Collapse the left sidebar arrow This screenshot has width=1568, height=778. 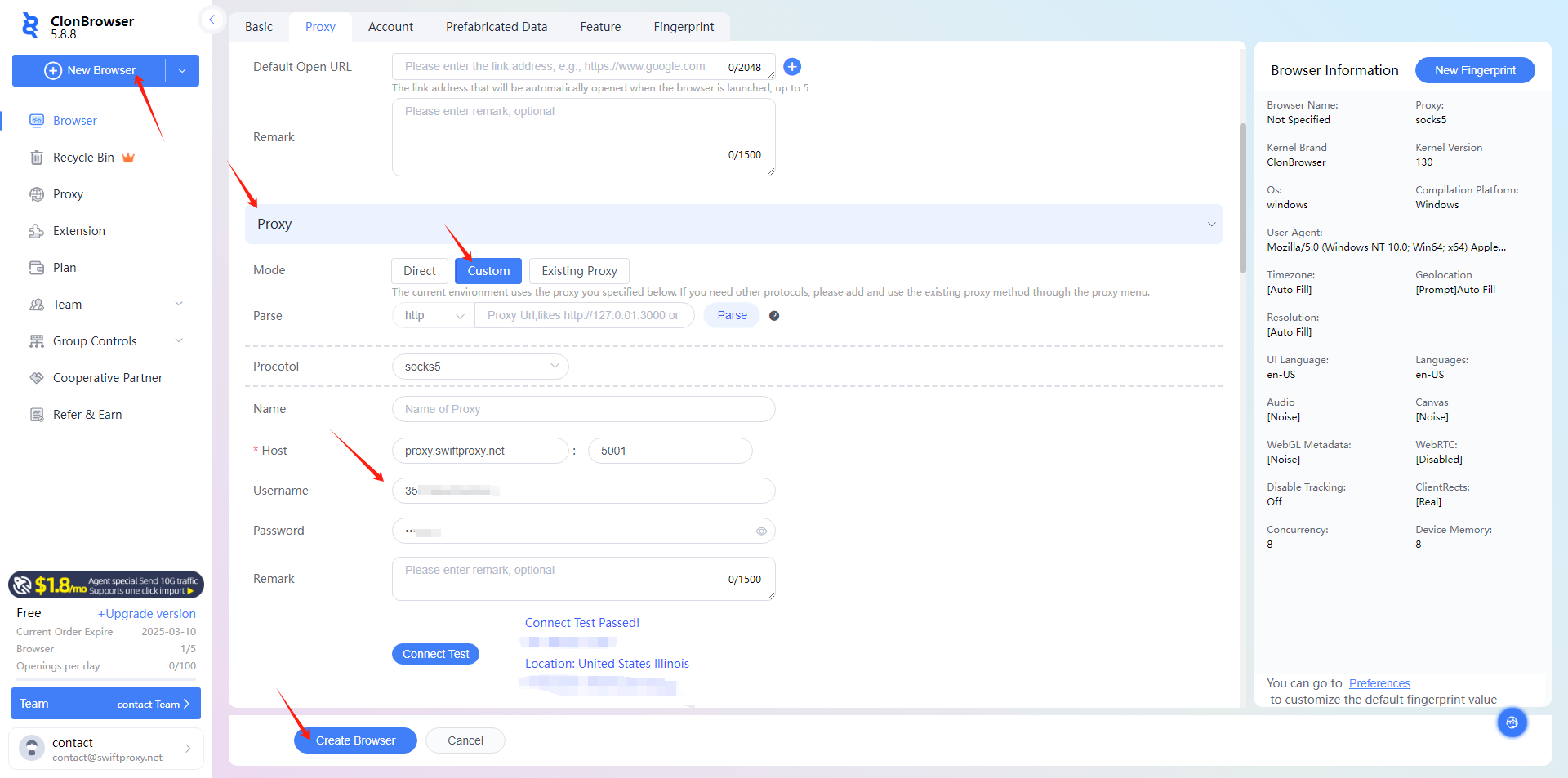point(212,20)
